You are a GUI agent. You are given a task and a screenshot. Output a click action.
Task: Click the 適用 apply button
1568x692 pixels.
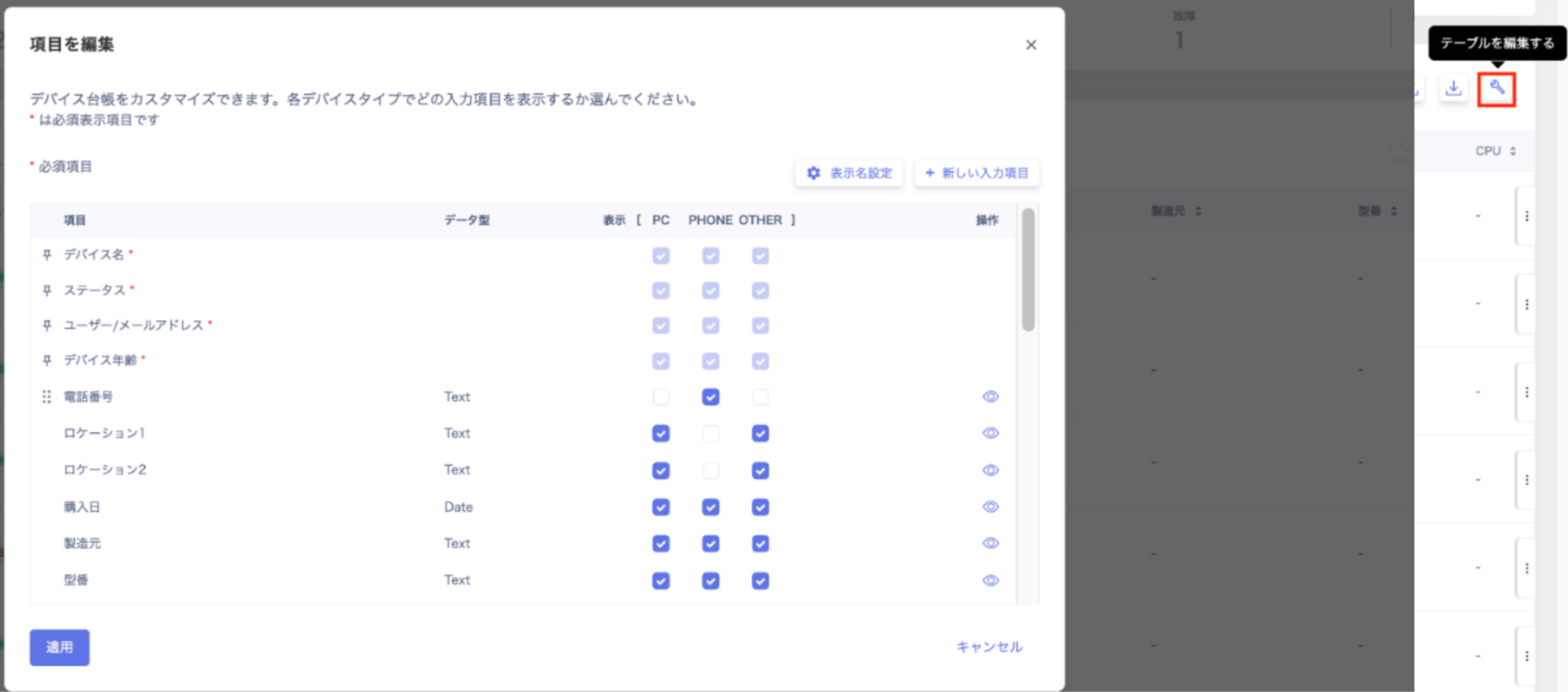[x=59, y=647]
